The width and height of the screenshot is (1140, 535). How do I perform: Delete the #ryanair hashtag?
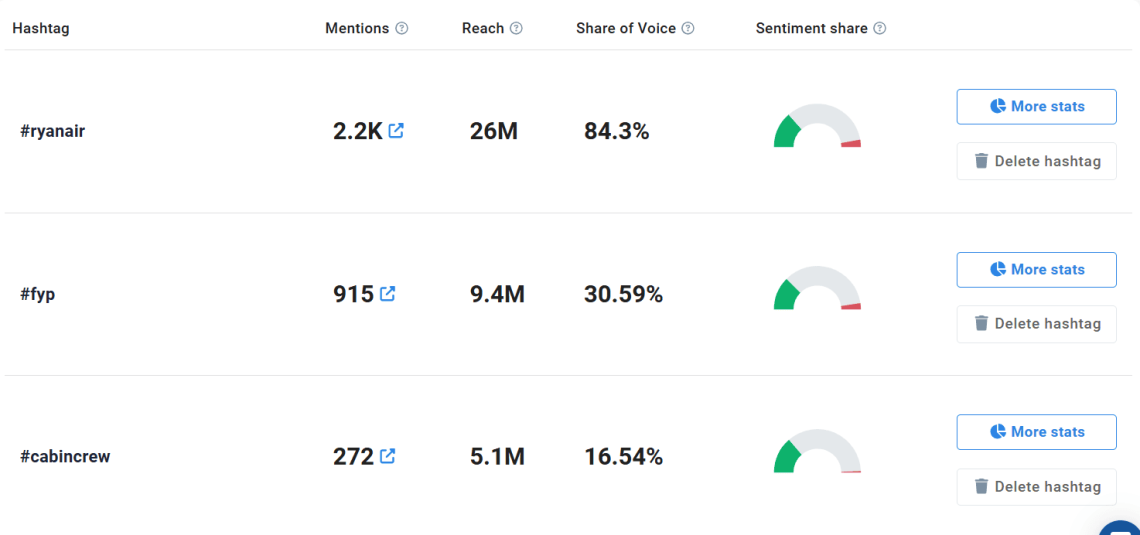pos(1036,161)
